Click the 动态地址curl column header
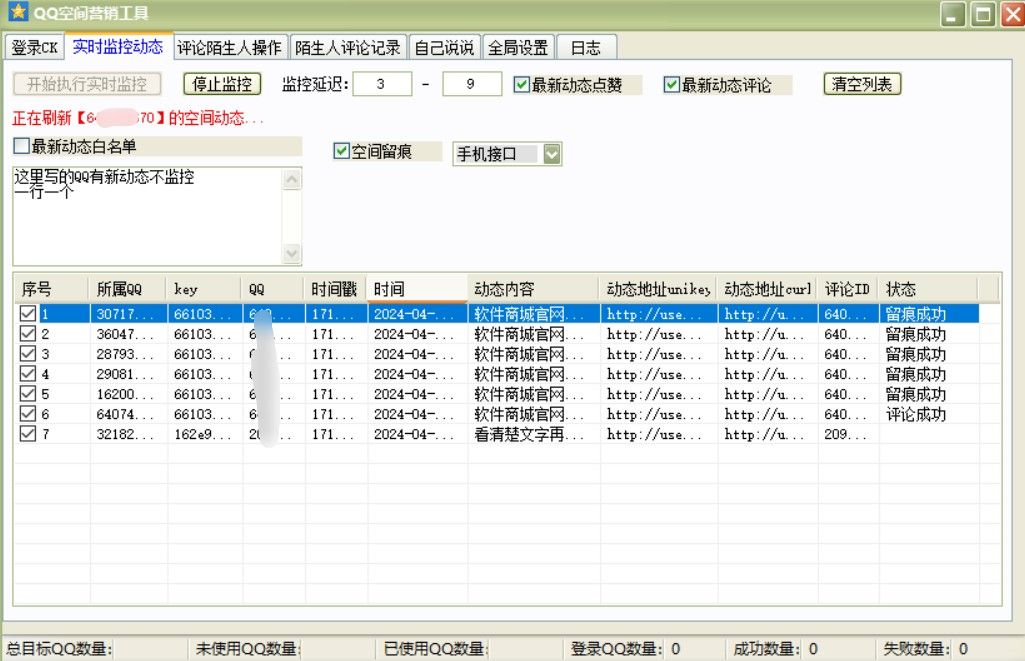This screenshot has height=661, width=1025. tap(767, 288)
